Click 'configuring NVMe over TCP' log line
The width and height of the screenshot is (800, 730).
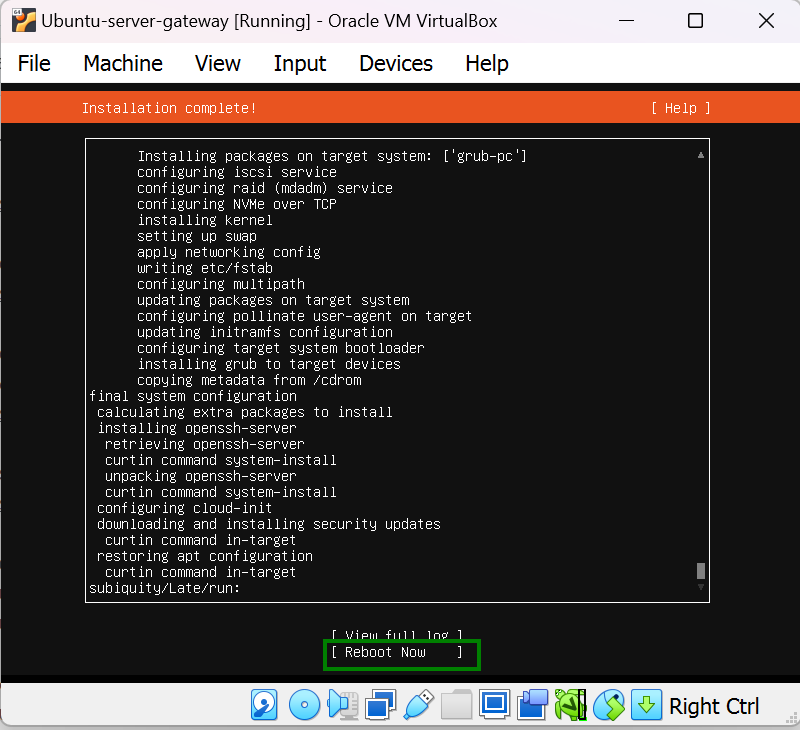click(x=237, y=204)
